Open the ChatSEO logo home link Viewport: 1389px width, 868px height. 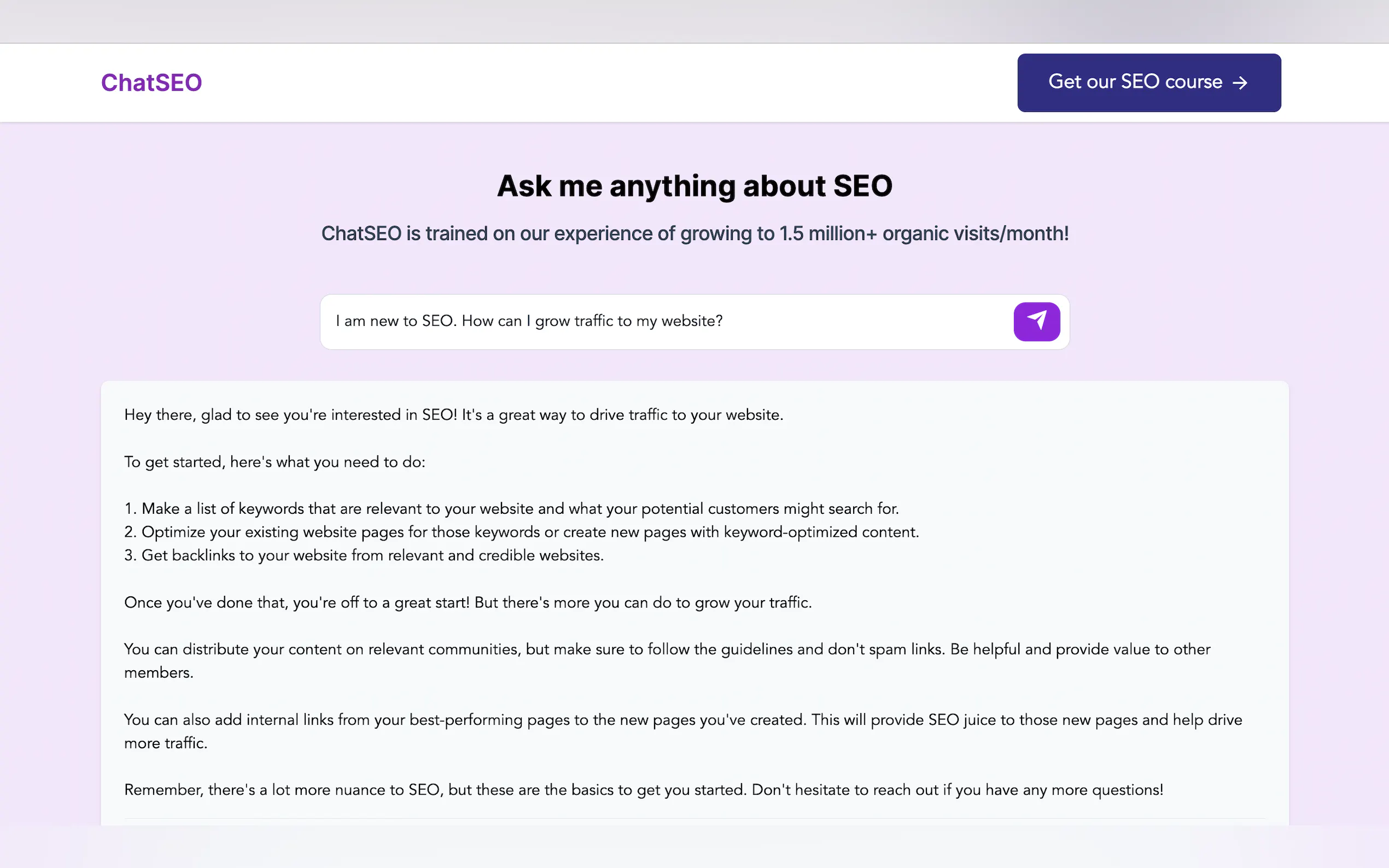click(151, 83)
